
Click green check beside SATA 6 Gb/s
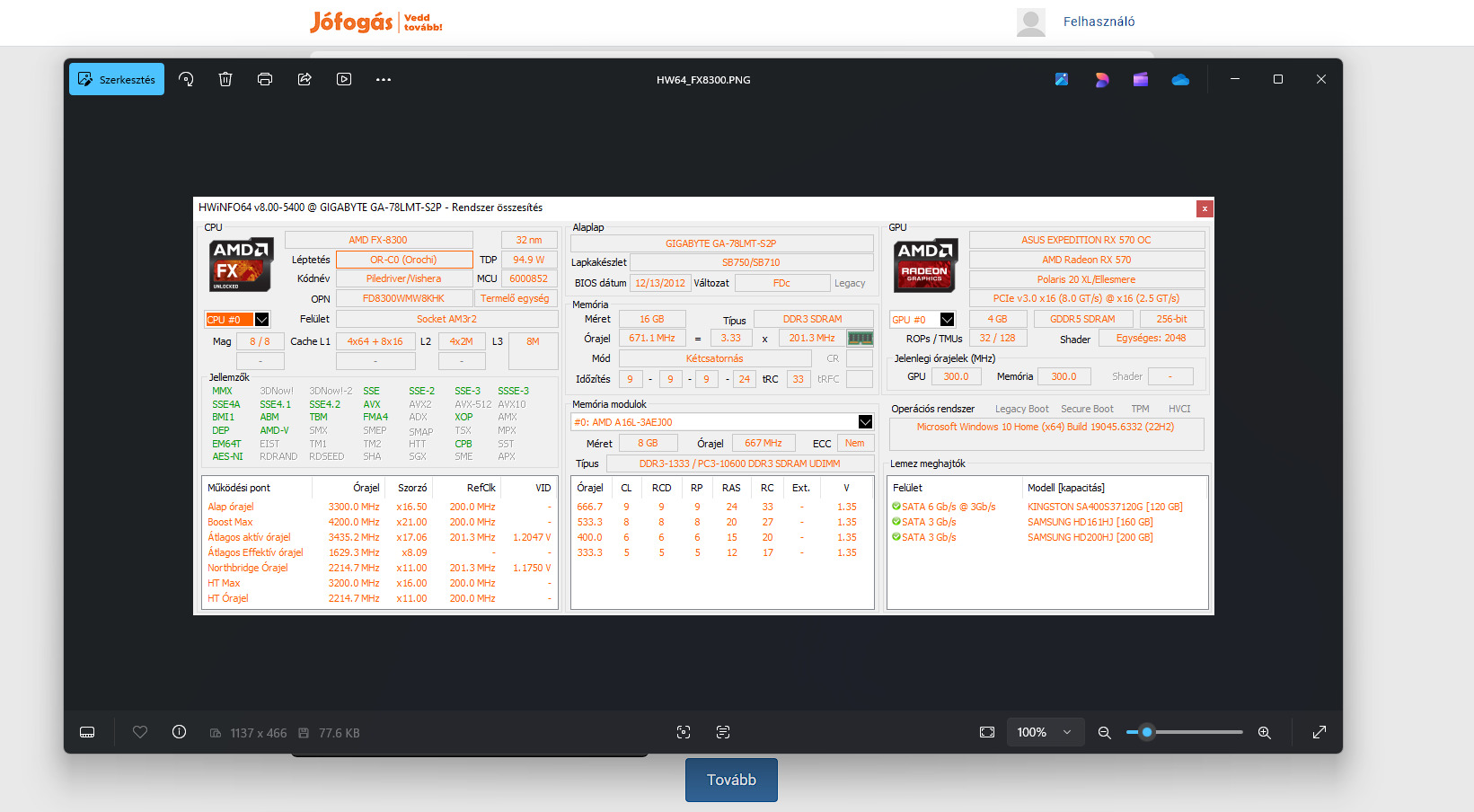point(896,507)
